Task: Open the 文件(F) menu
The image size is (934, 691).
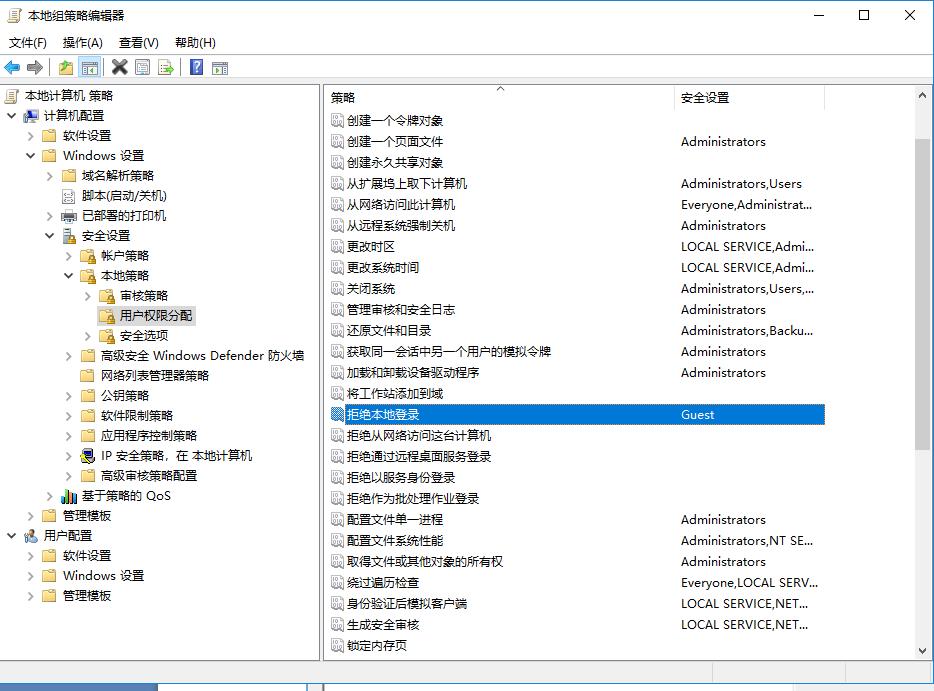Action: 27,42
